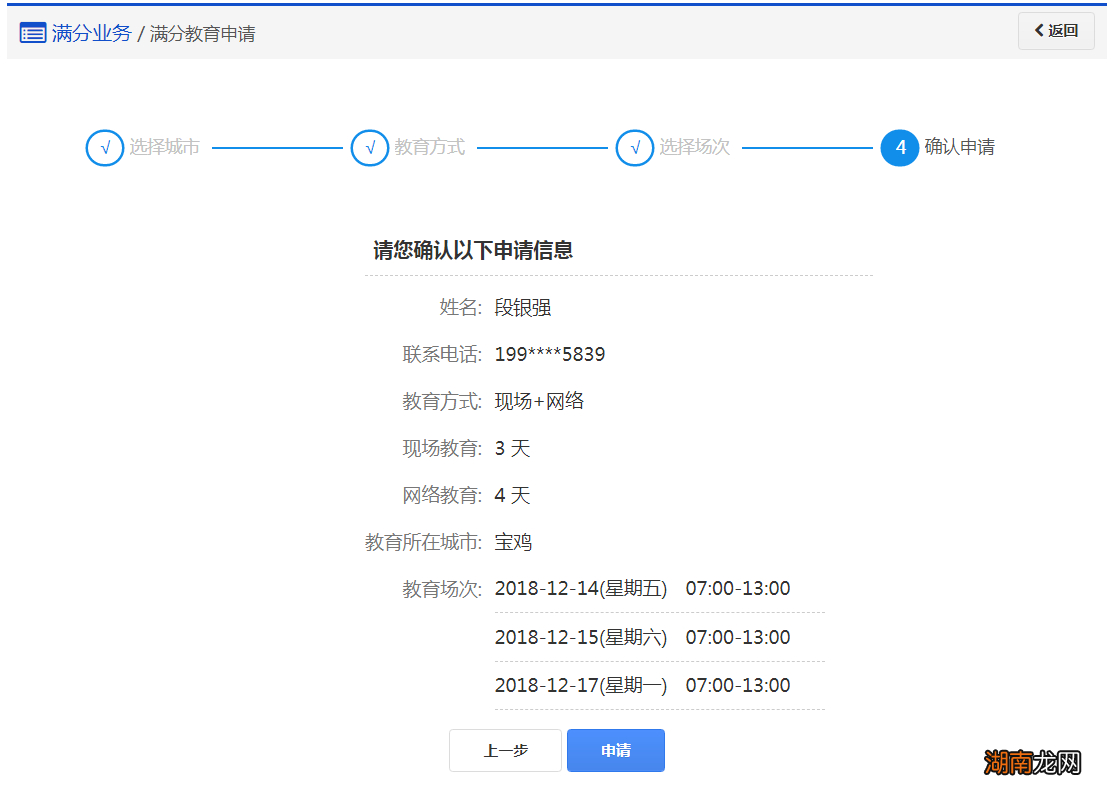Click the checkmark circle of step 教育方式
This screenshot has height=789, width=1115.
370,147
